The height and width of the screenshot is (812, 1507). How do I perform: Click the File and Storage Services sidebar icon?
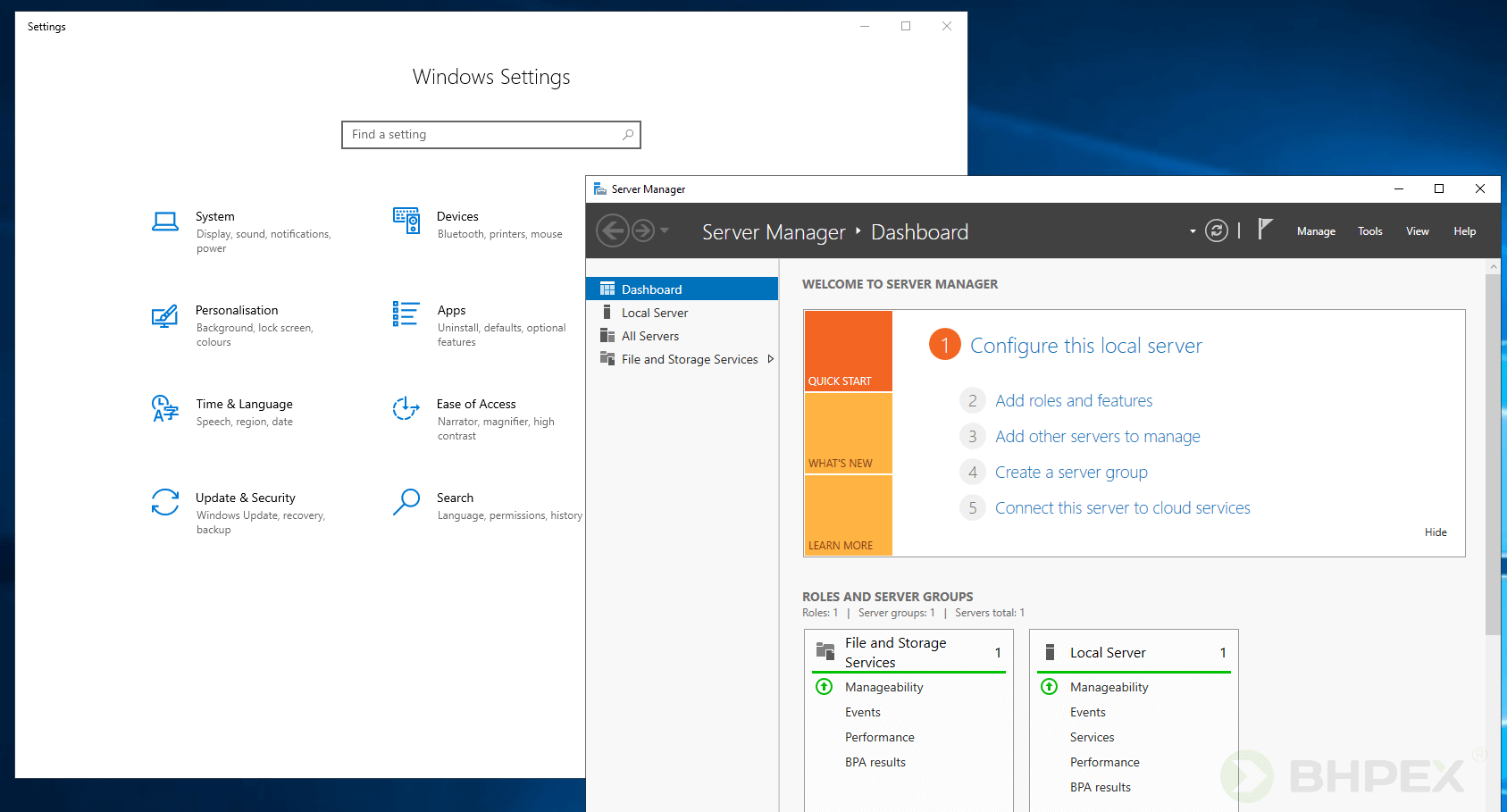click(x=607, y=358)
